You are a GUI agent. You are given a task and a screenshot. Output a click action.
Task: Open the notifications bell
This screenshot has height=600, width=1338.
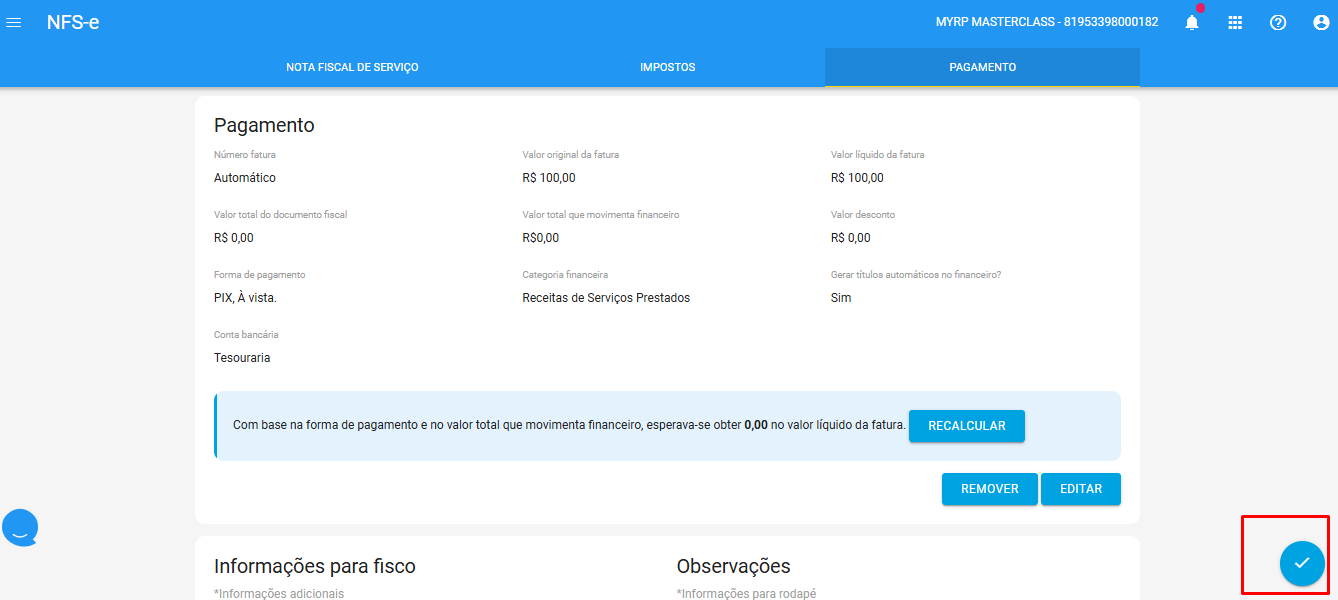(x=1192, y=22)
